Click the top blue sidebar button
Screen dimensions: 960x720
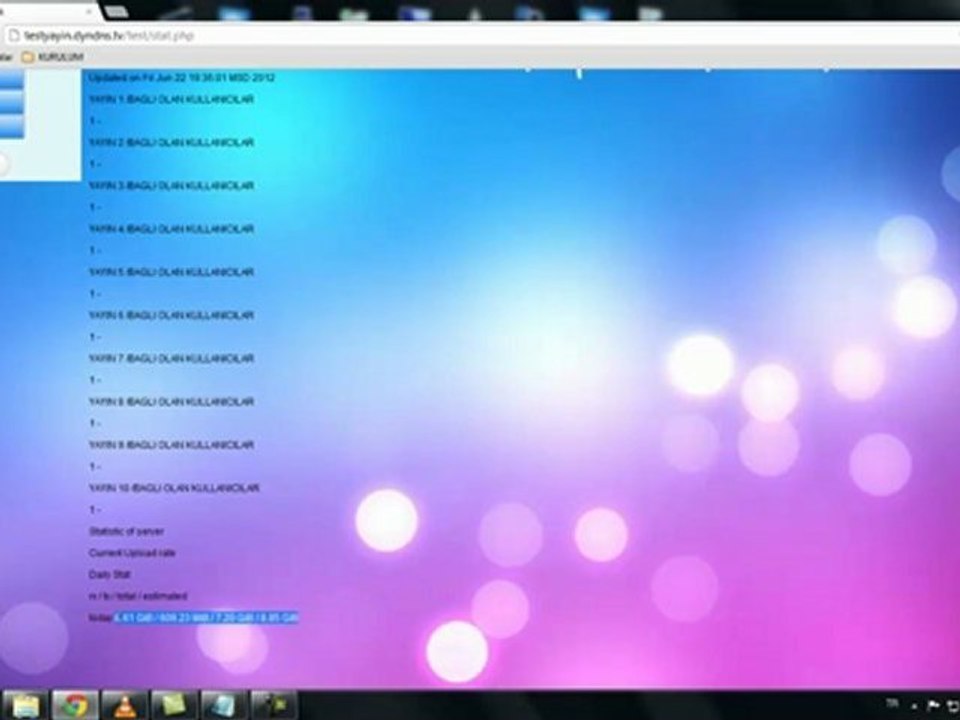tap(12, 80)
